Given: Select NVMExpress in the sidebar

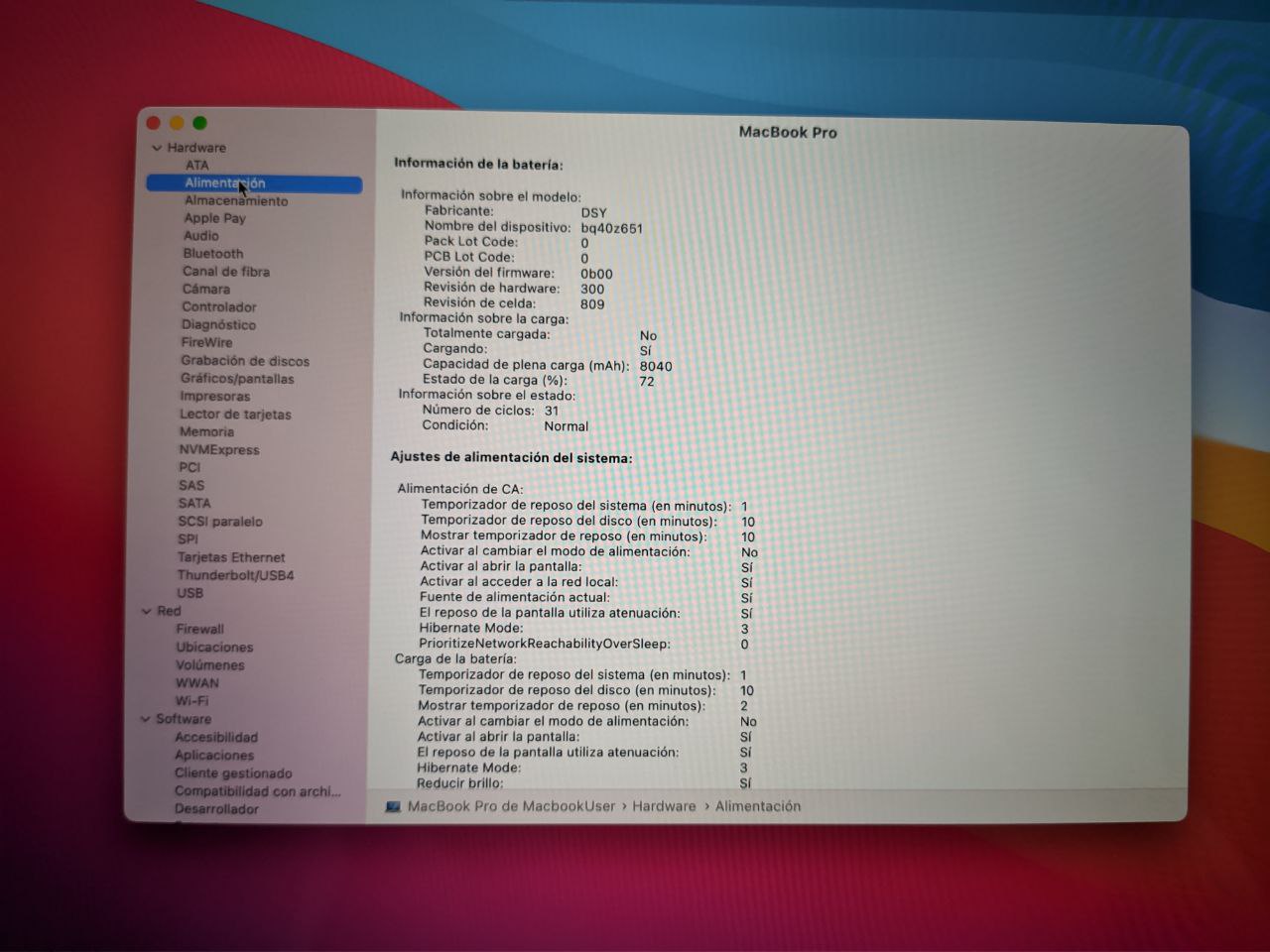Looking at the screenshot, I should click(218, 450).
